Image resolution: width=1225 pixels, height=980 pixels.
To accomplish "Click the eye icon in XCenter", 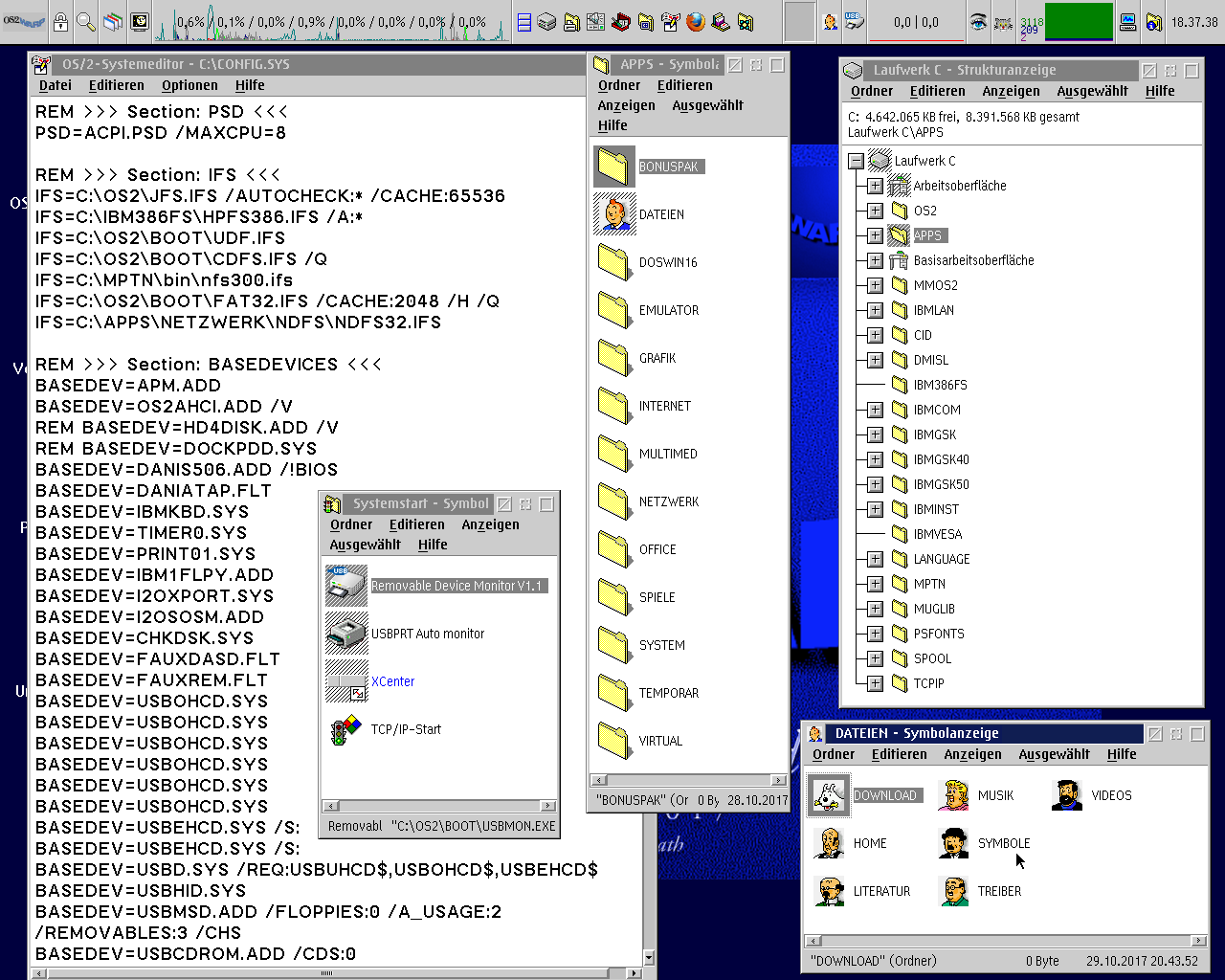I will click(x=977, y=21).
